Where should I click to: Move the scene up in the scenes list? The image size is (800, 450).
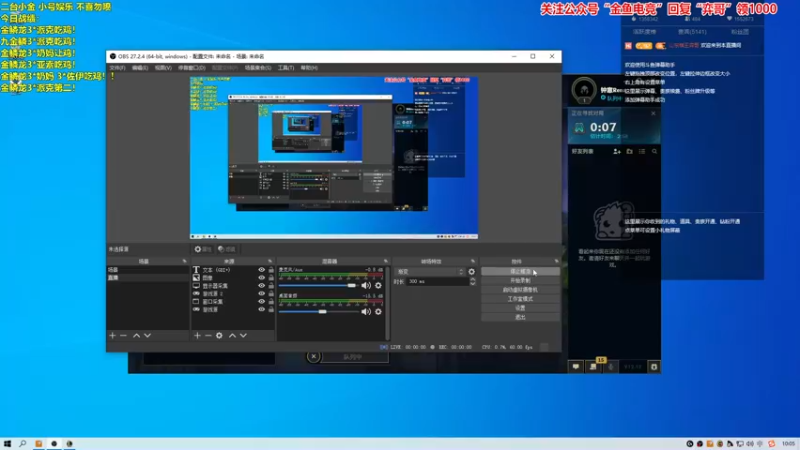click(136, 336)
